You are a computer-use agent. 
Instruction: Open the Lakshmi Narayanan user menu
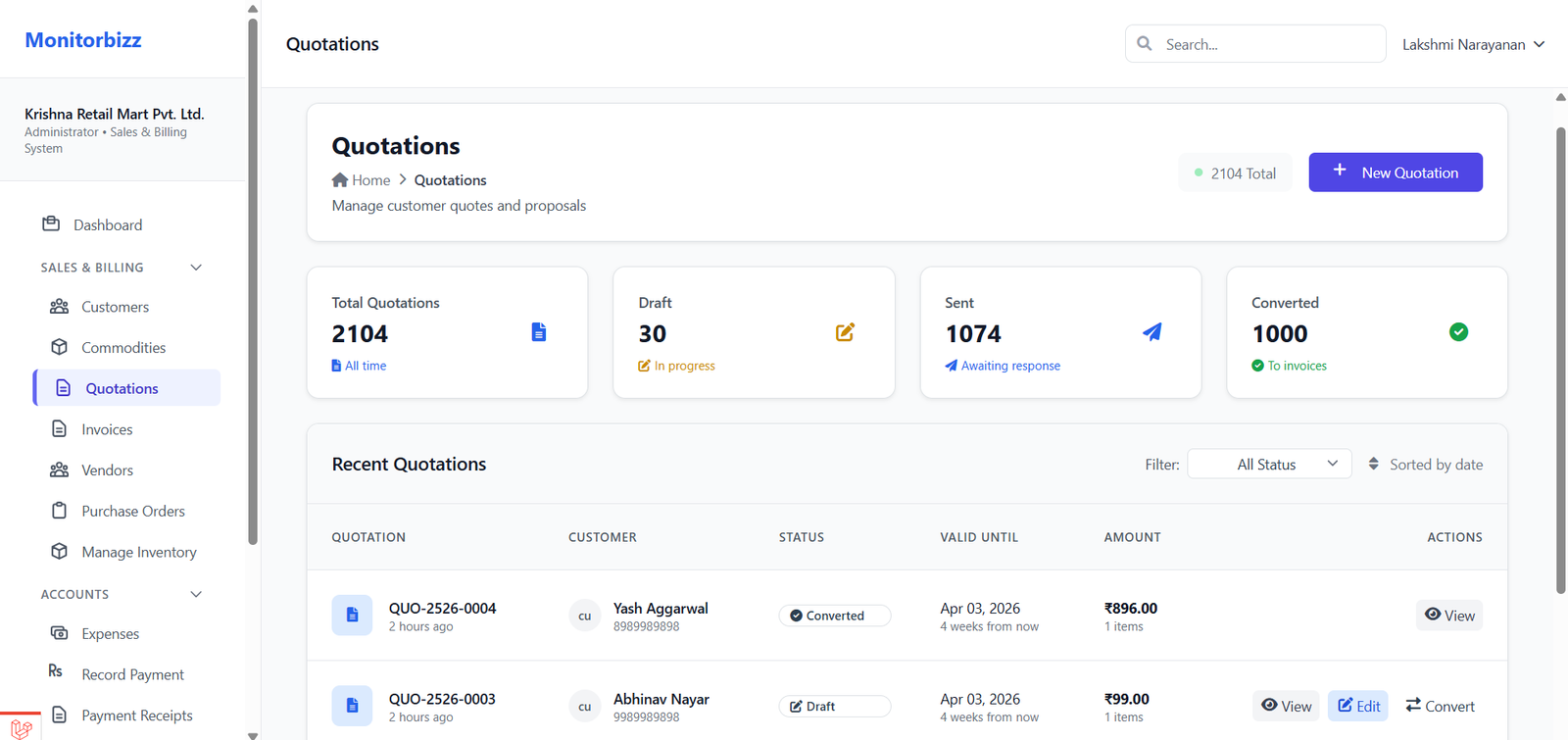pos(1473,44)
